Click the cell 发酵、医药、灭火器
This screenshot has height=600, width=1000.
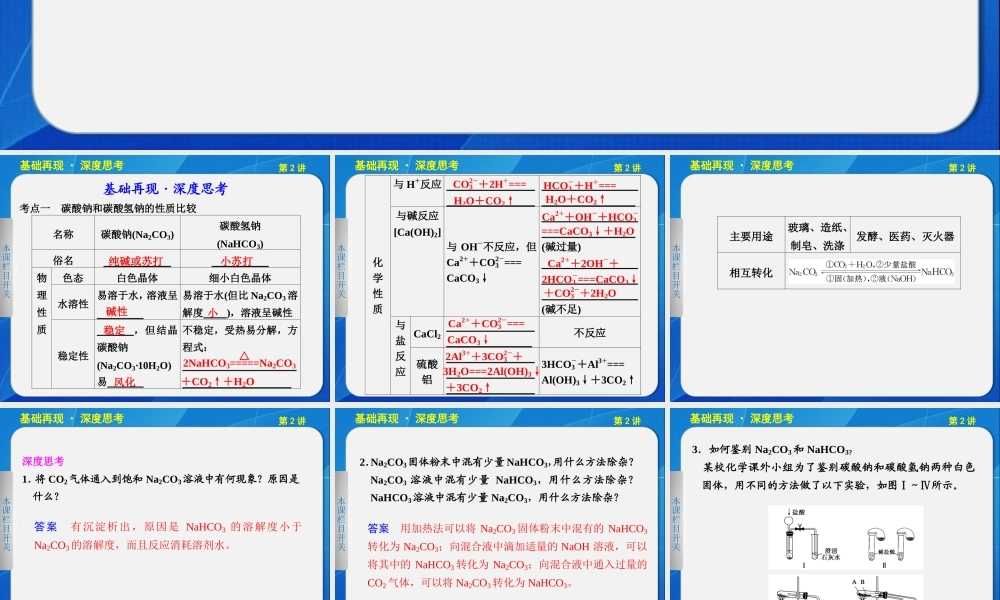(x=905, y=236)
